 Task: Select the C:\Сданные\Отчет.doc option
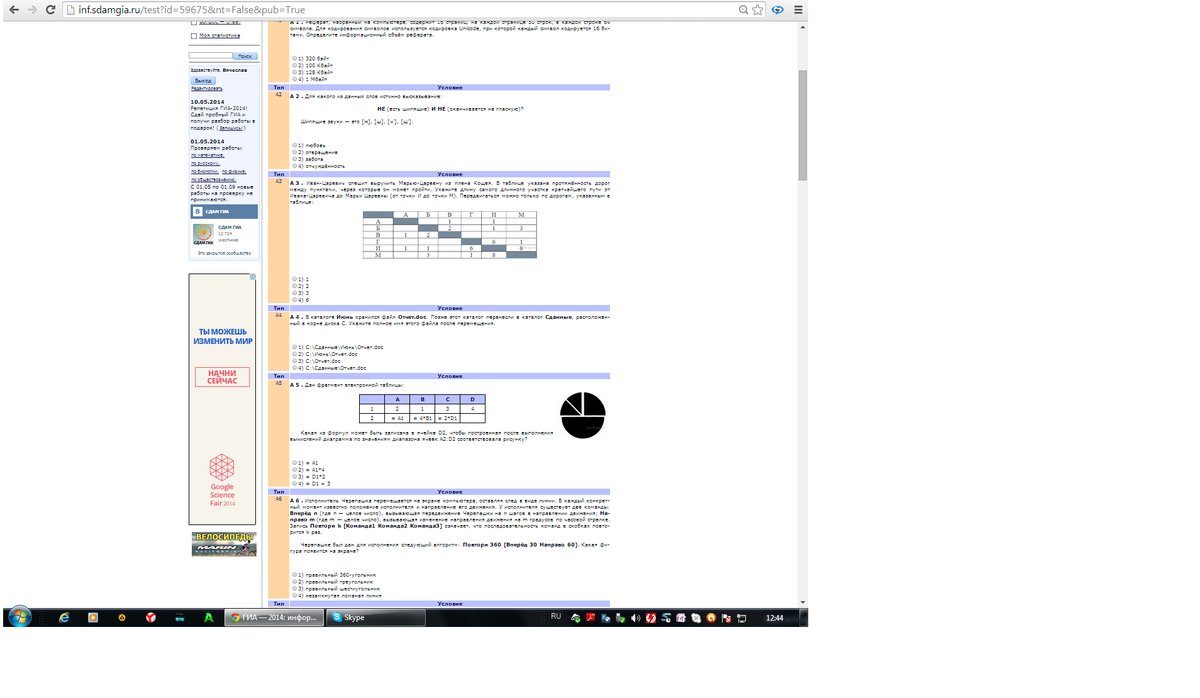coord(296,367)
